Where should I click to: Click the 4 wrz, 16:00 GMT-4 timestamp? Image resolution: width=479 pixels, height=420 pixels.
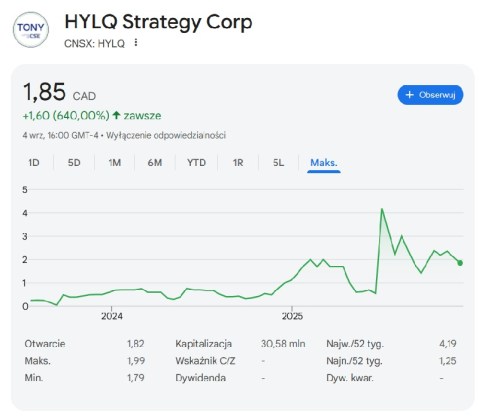click(60, 135)
